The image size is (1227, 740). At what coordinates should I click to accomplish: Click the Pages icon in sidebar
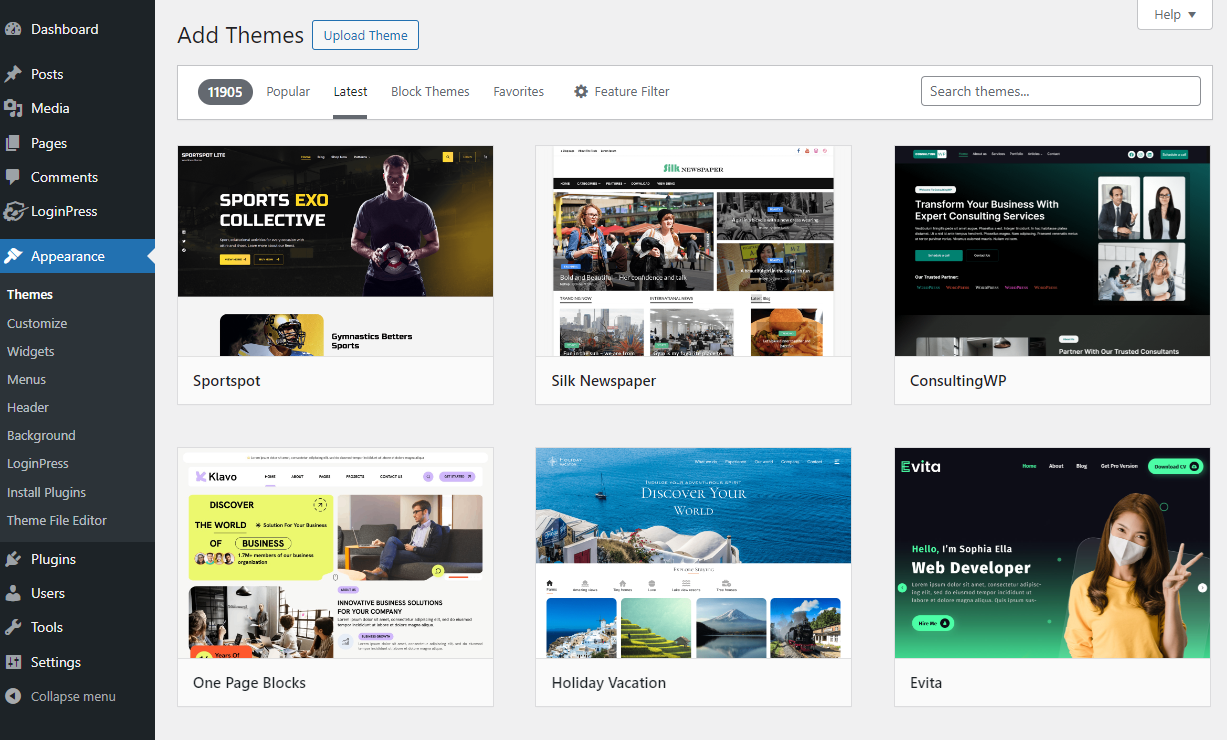(13, 143)
